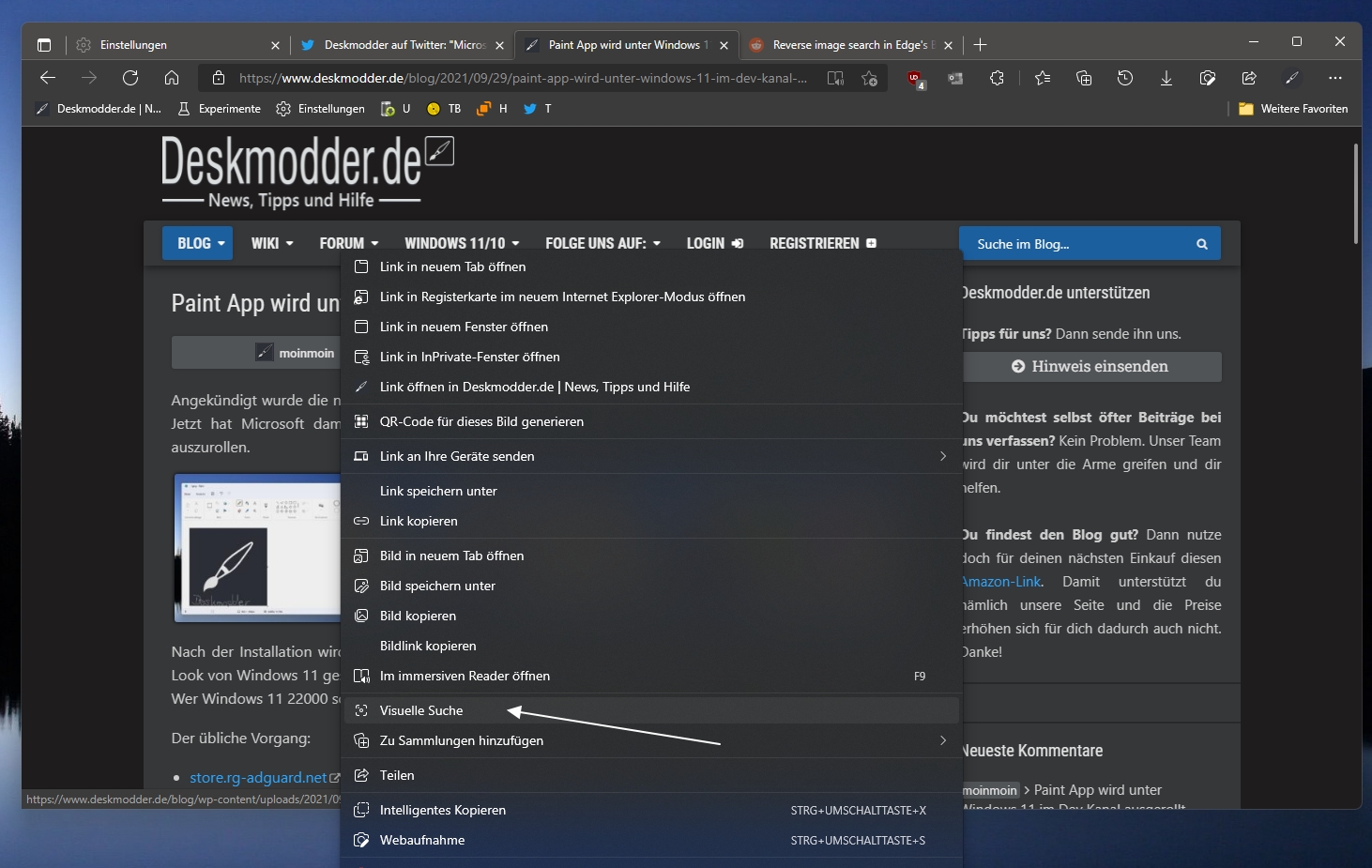Open the Einstellungen bookmark
This screenshot has width=1372, height=868.
(x=320, y=109)
